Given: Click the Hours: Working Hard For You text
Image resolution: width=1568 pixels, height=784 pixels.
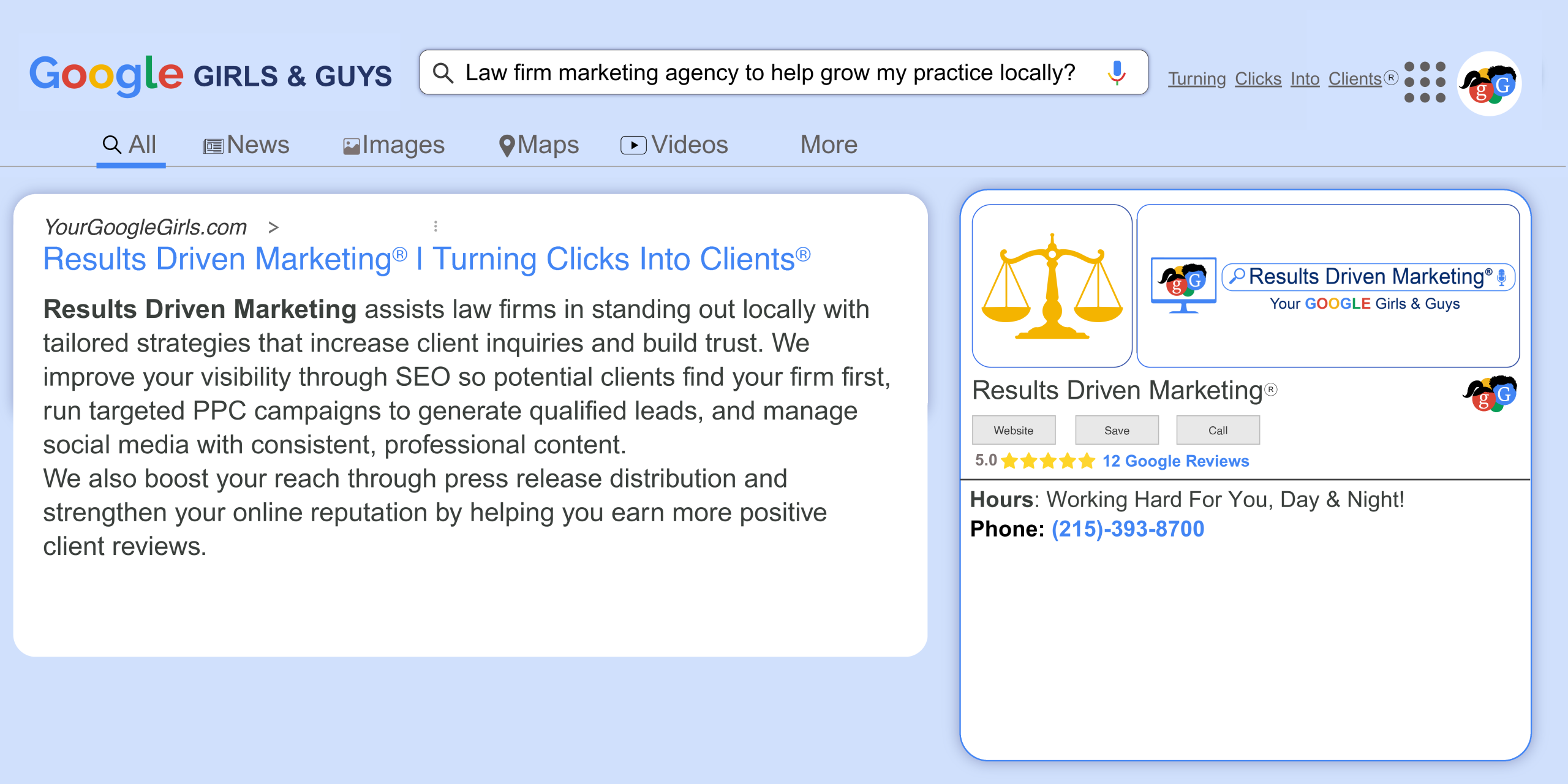Looking at the screenshot, I should [1187, 500].
